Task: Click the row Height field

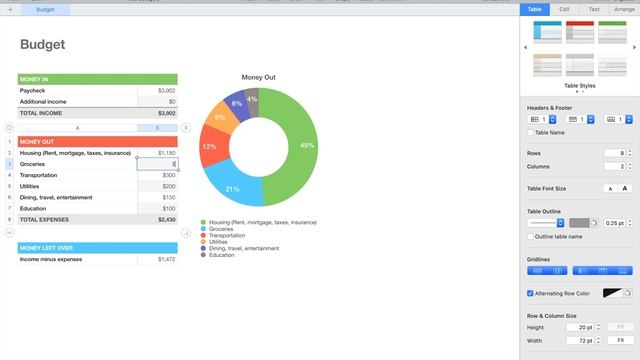Action: pyautogui.click(x=581, y=327)
